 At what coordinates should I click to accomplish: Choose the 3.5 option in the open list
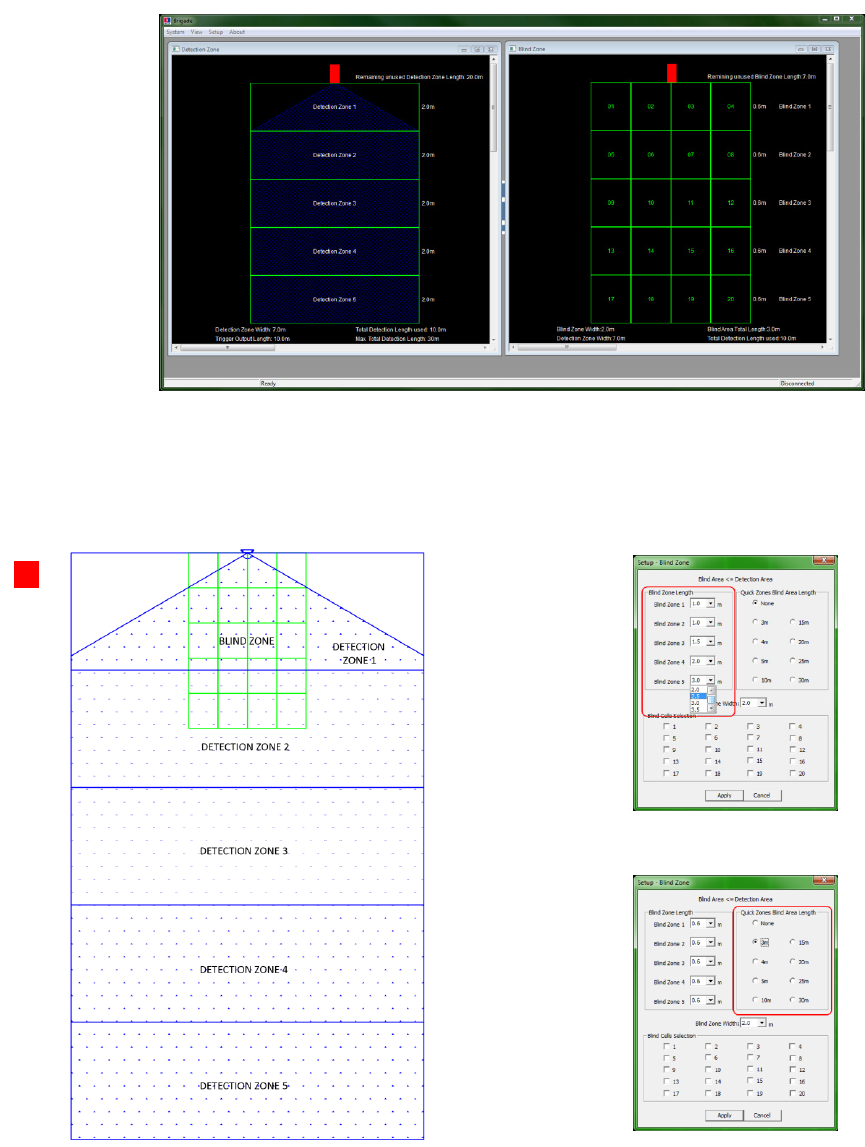tap(699, 710)
